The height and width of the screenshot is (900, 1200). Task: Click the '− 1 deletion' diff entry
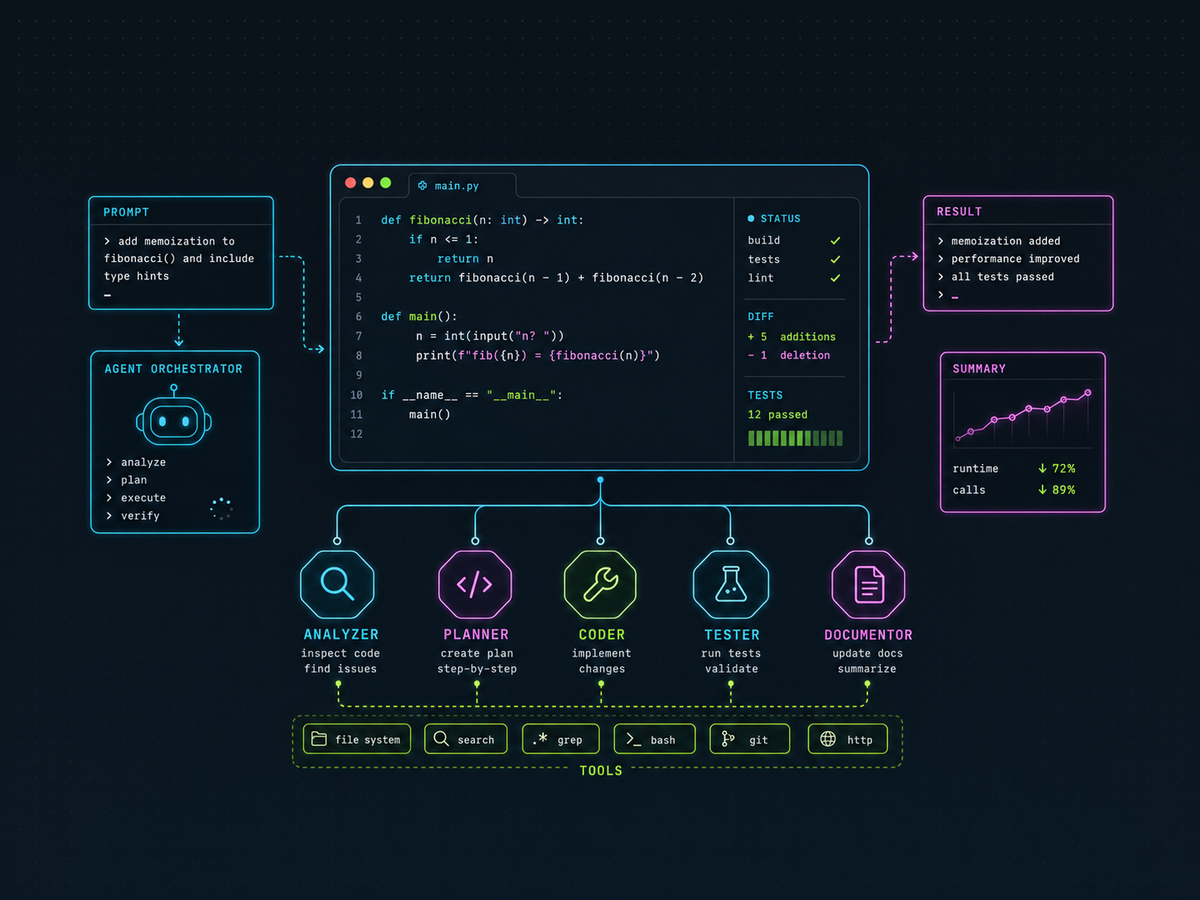tap(789, 355)
